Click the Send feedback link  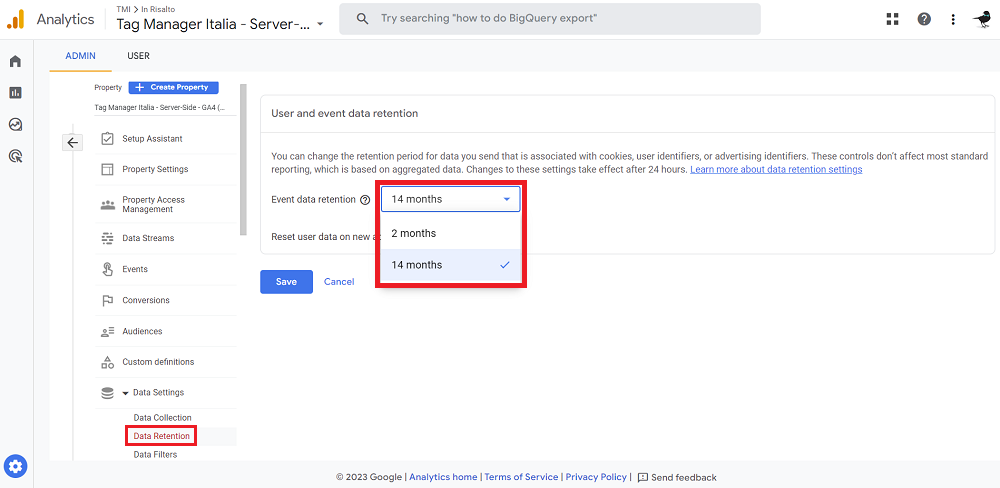pos(684,477)
